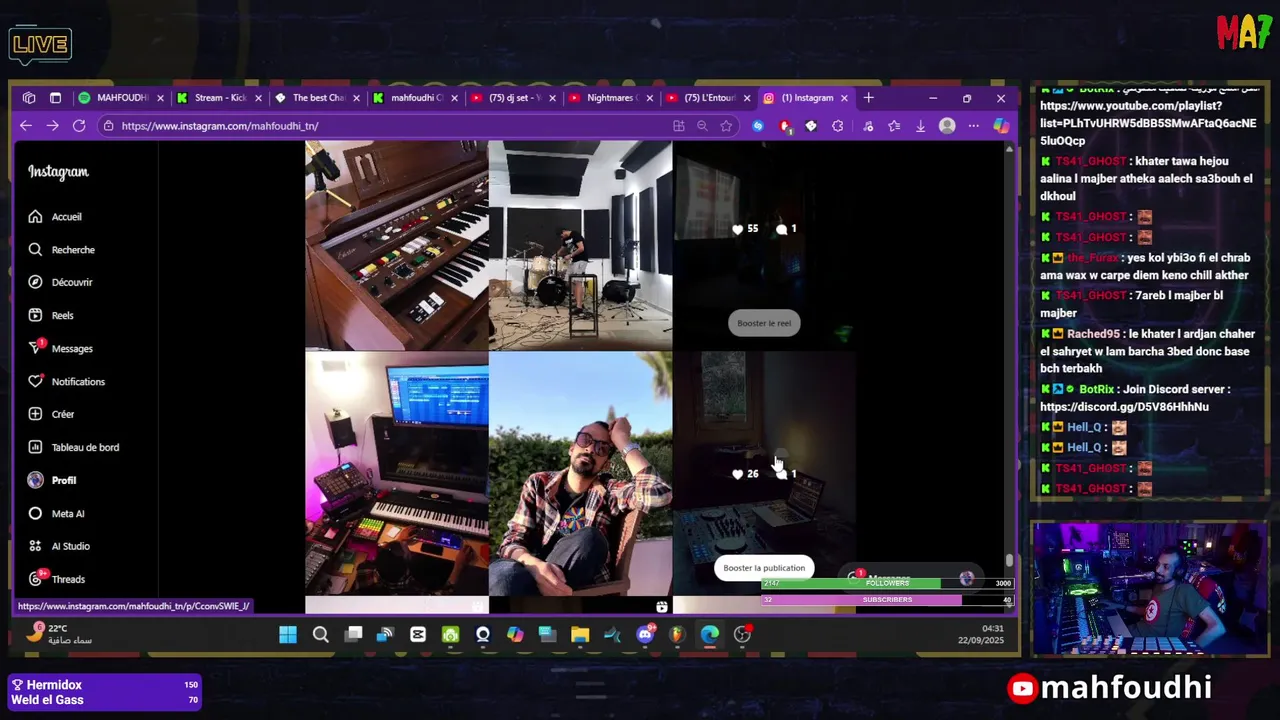The image size is (1280, 720).
Task: Open browser settings and more menu
Action: (x=974, y=126)
